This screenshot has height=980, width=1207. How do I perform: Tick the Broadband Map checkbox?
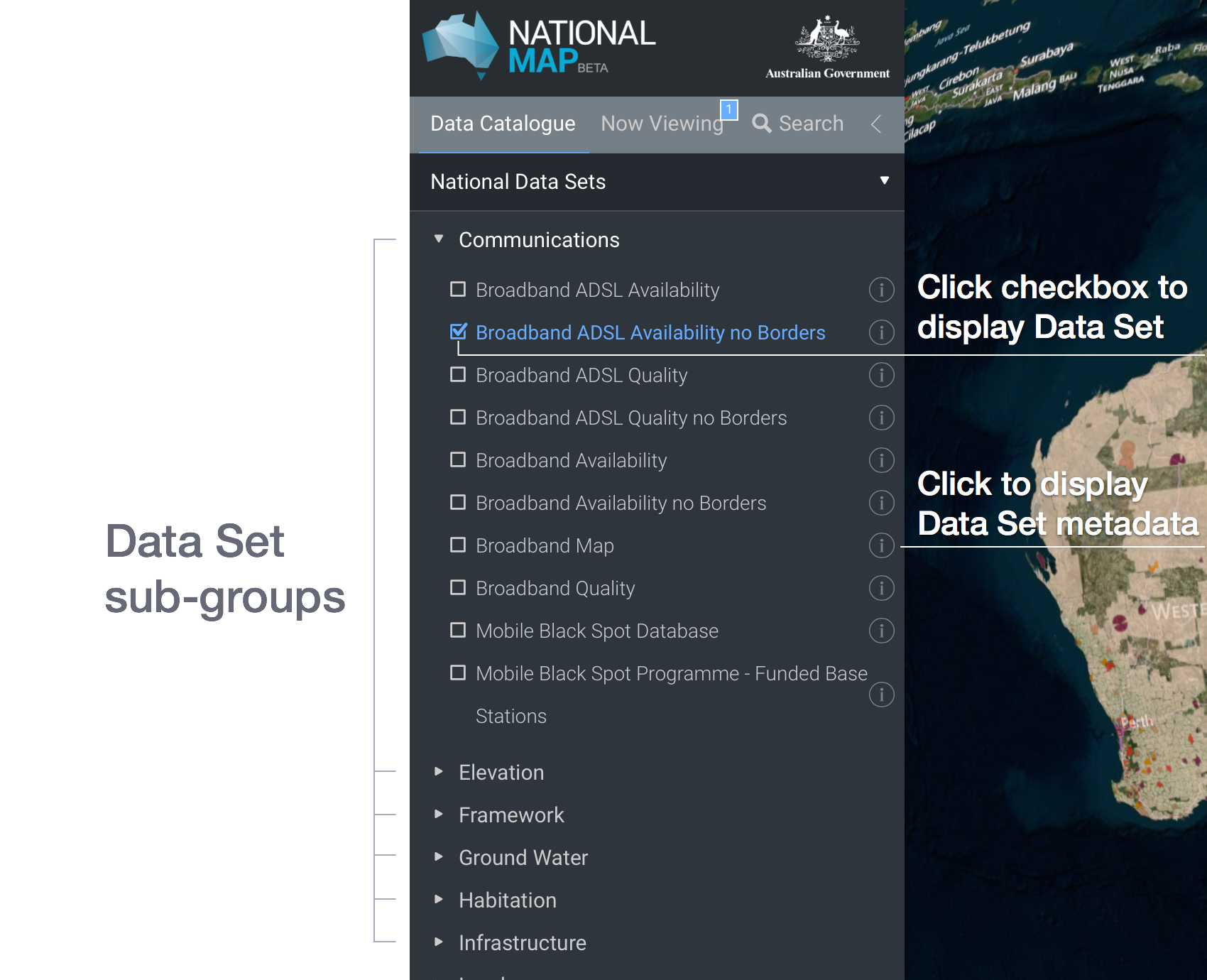point(458,545)
